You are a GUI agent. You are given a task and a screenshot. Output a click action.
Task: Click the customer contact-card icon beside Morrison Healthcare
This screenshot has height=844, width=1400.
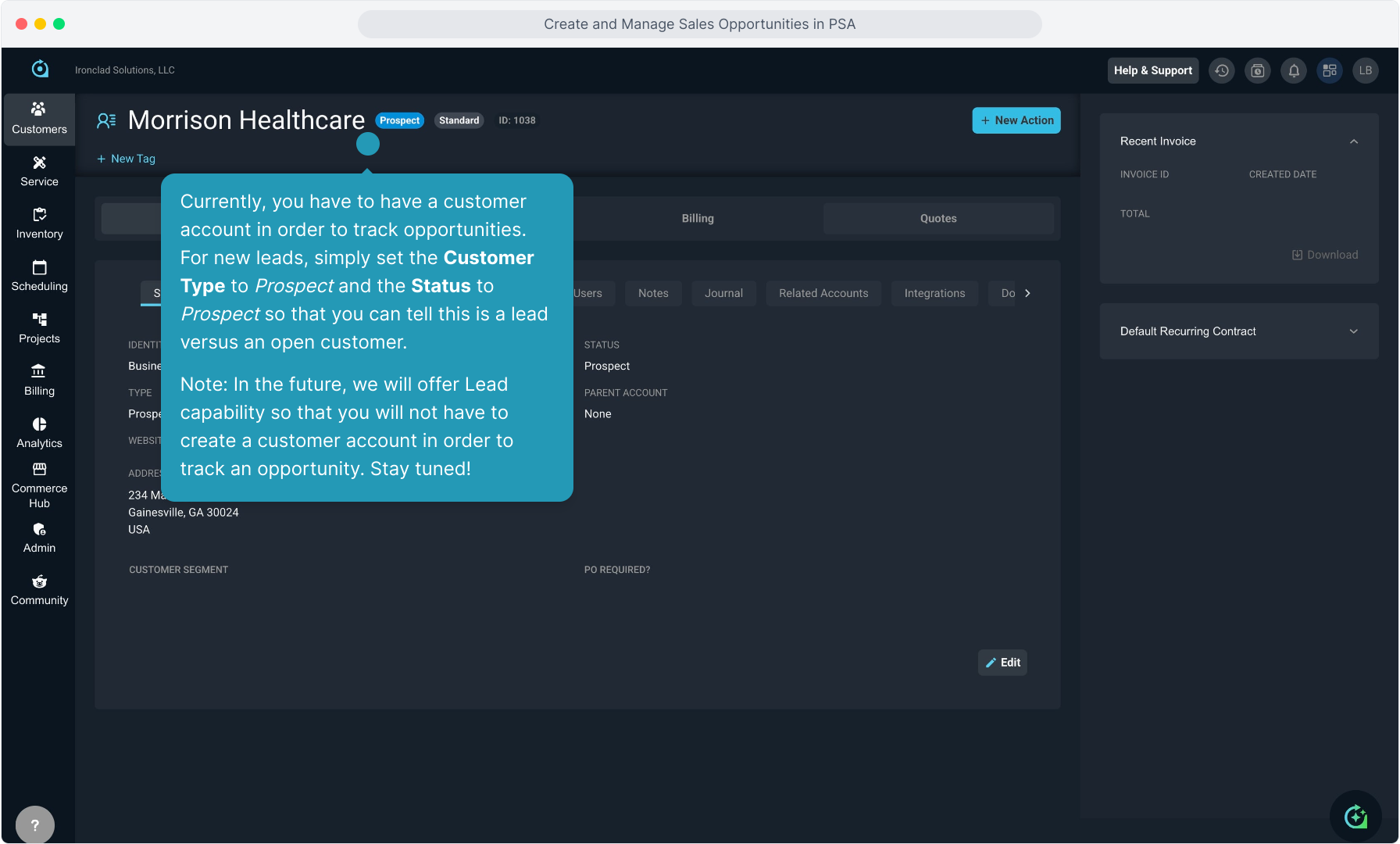click(106, 120)
